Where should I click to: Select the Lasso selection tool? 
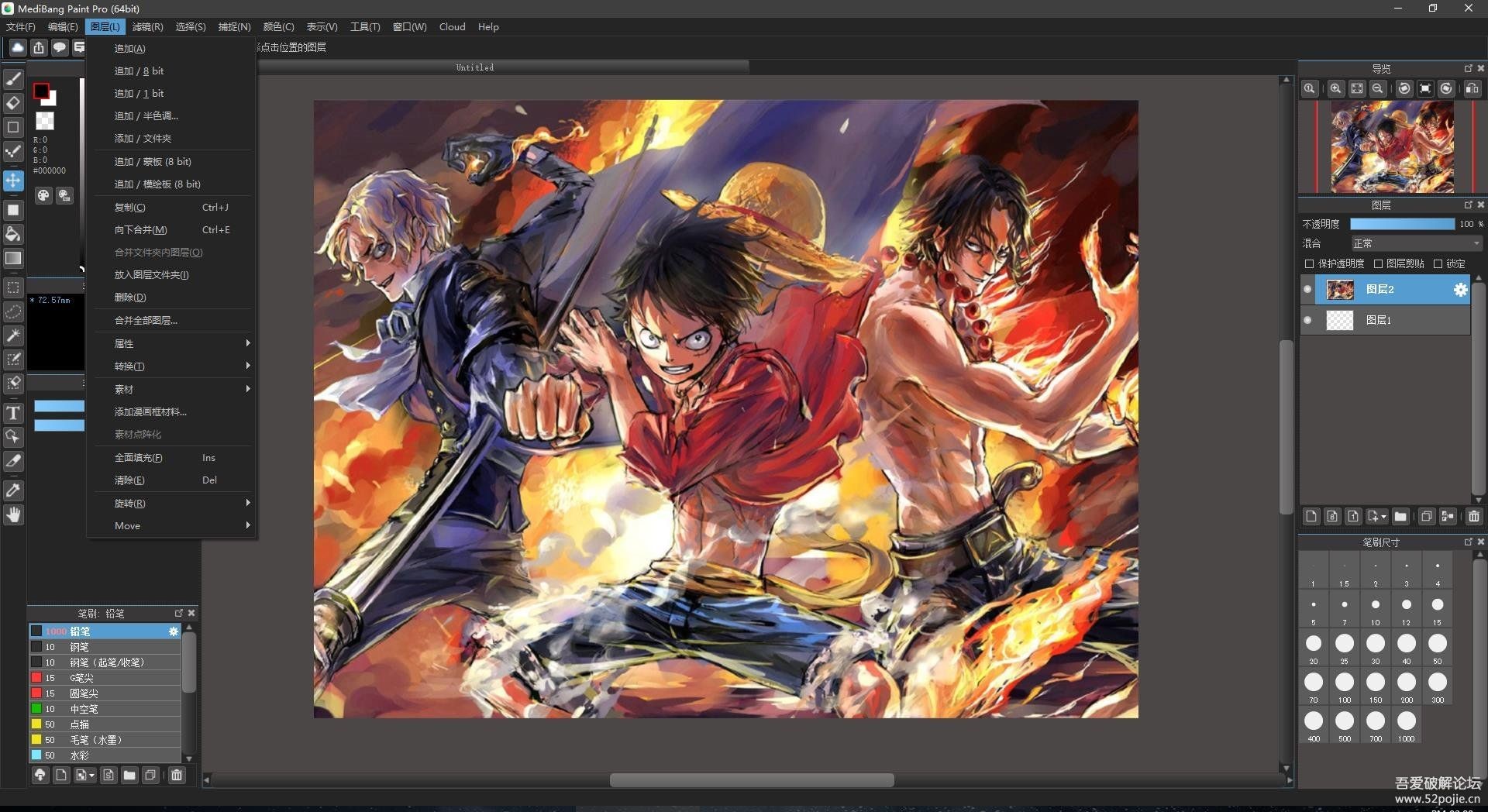tap(13, 311)
